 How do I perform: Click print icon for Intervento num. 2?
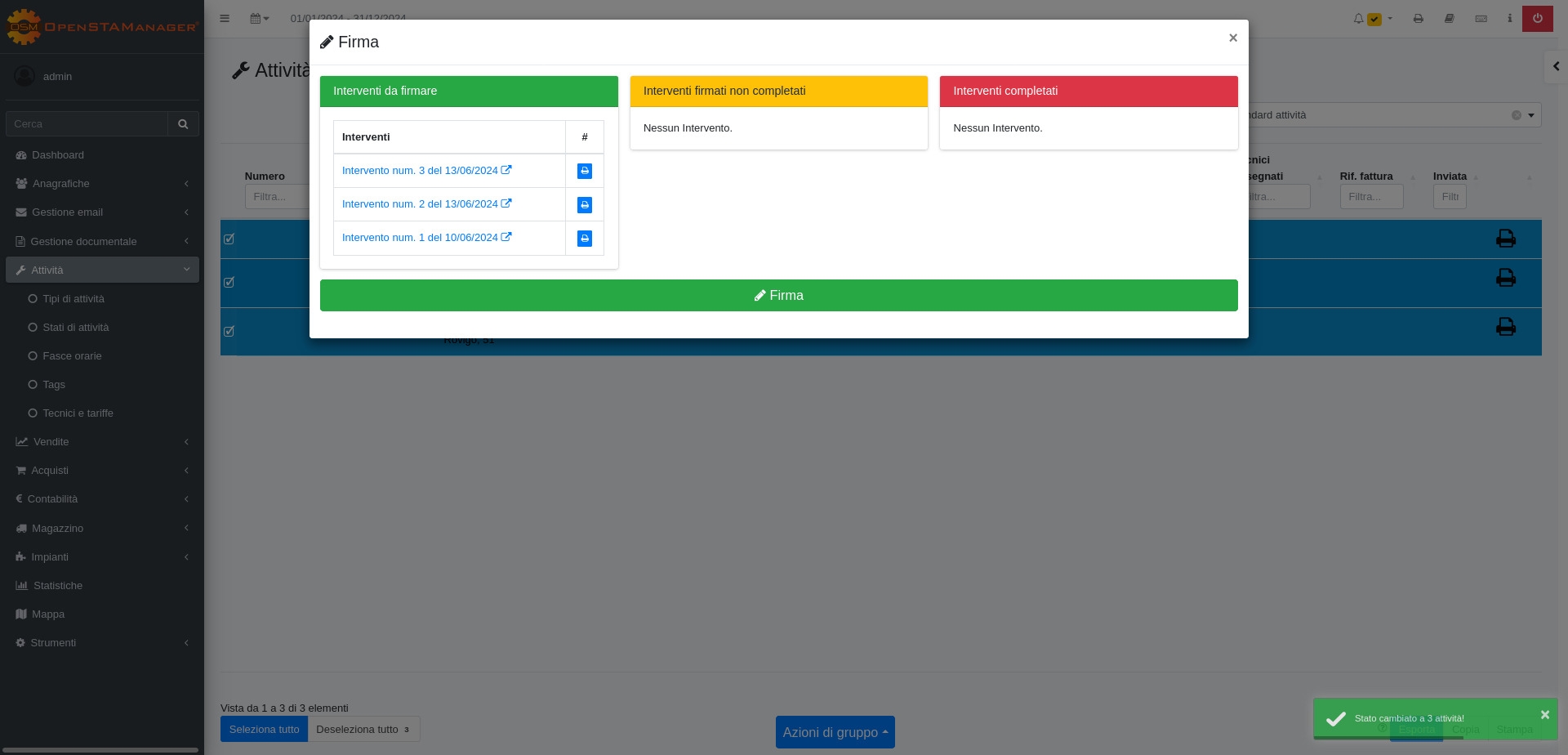point(584,205)
